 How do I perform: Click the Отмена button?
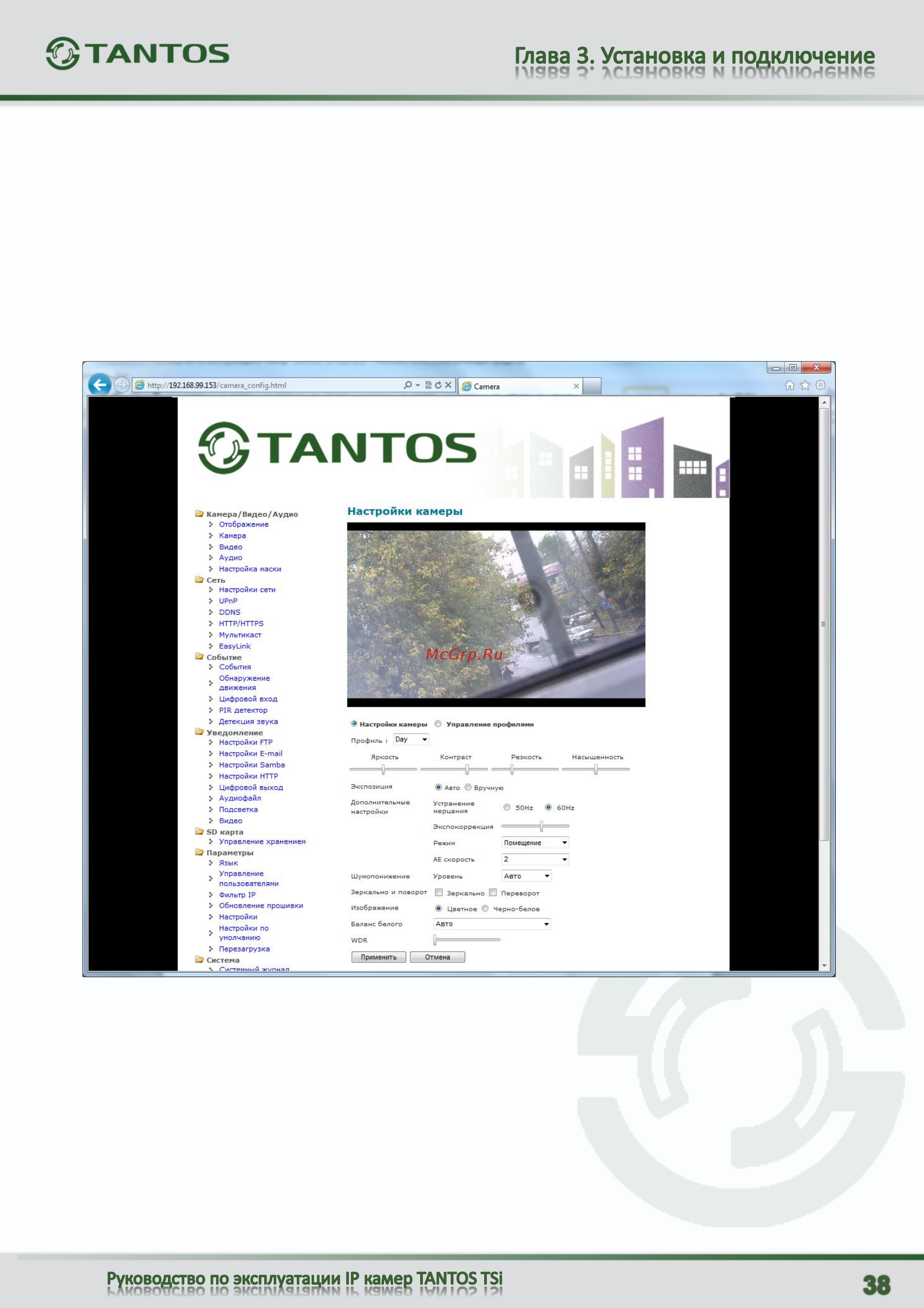tap(437, 957)
